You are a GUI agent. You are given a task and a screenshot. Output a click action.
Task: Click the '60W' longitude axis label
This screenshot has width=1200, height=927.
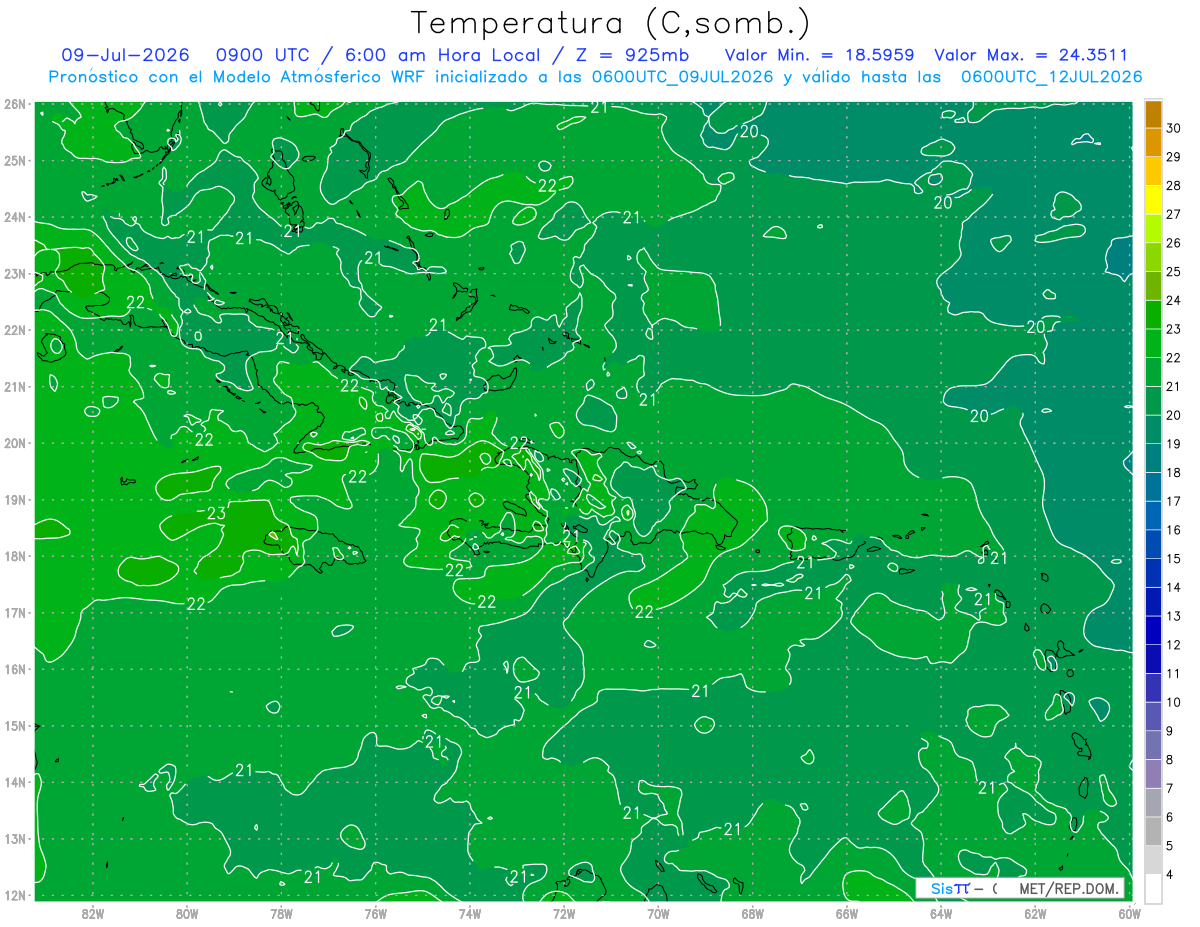coord(1129,912)
